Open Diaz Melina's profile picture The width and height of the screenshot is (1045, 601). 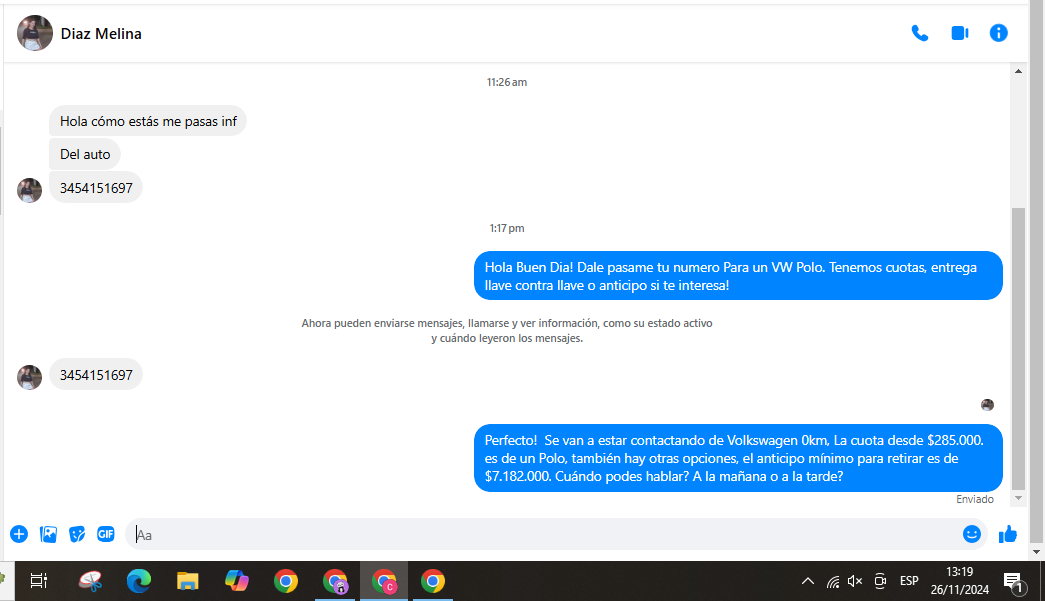pos(35,33)
